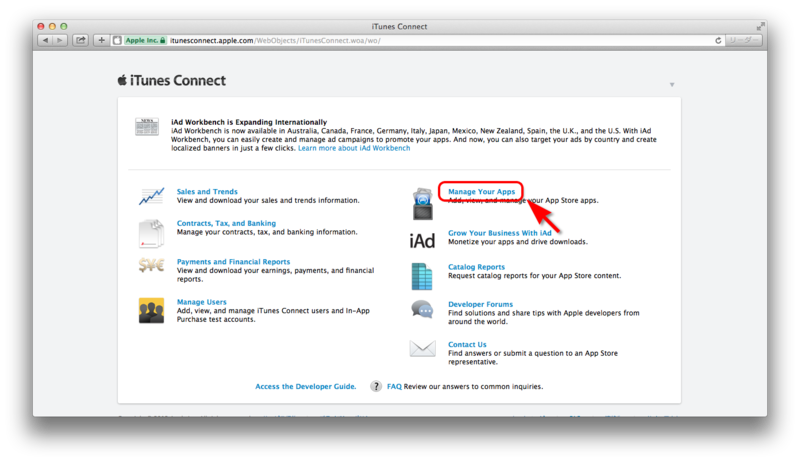Click the Reader button in address bar
The image size is (800, 462).
(x=743, y=40)
